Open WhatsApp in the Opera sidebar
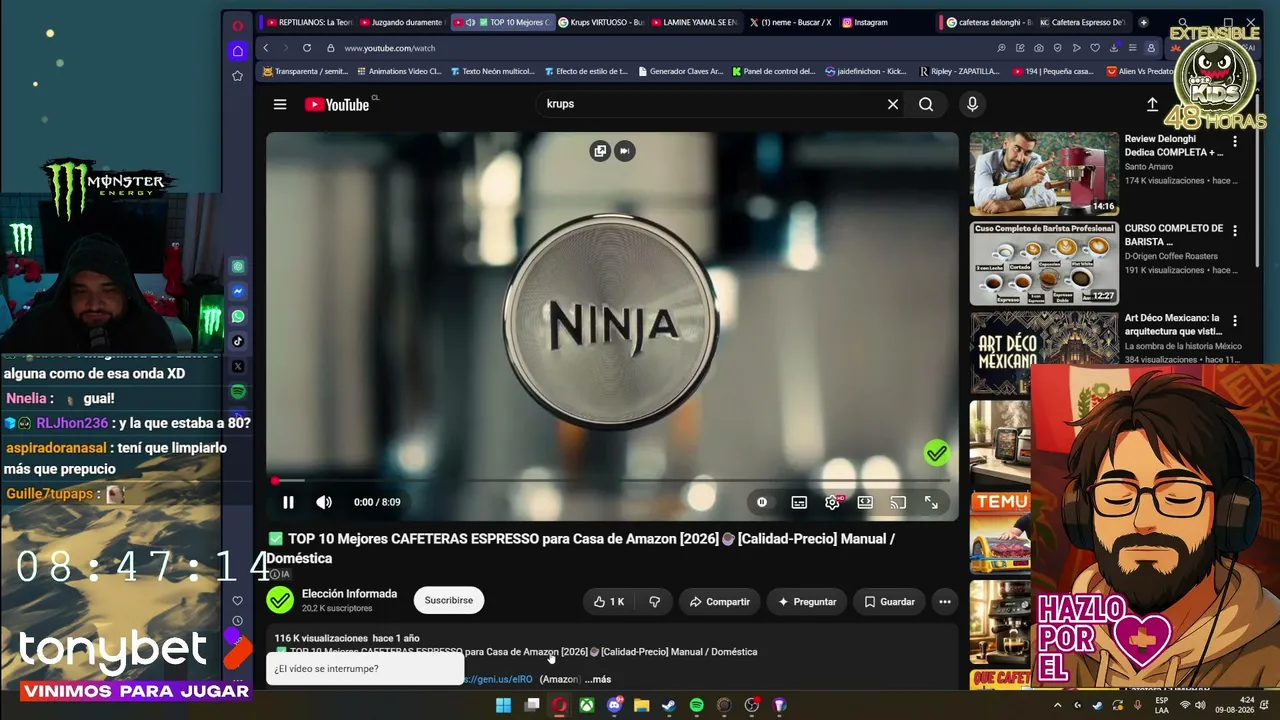Image resolution: width=1280 pixels, height=720 pixels. pos(238,317)
